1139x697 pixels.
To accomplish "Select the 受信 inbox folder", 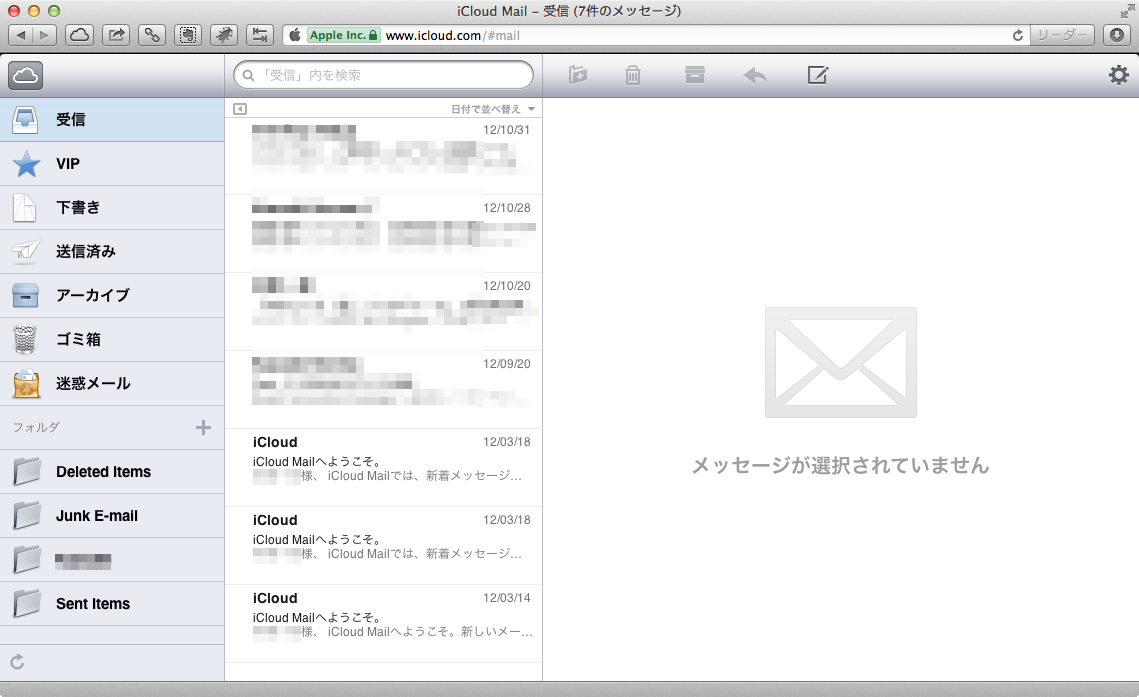I will pyautogui.click(x=112, y=120).
